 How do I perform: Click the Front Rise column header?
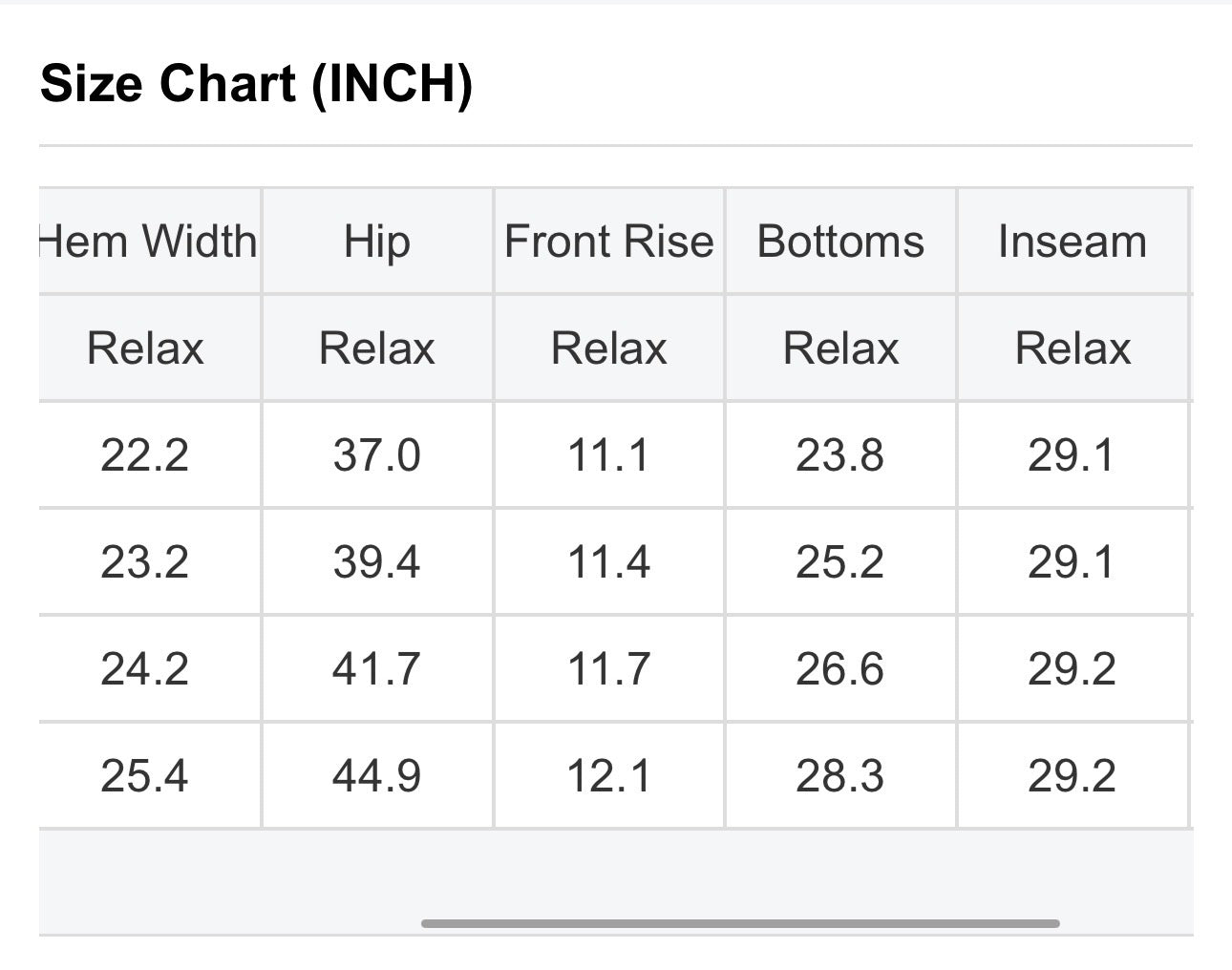[608, 241]
